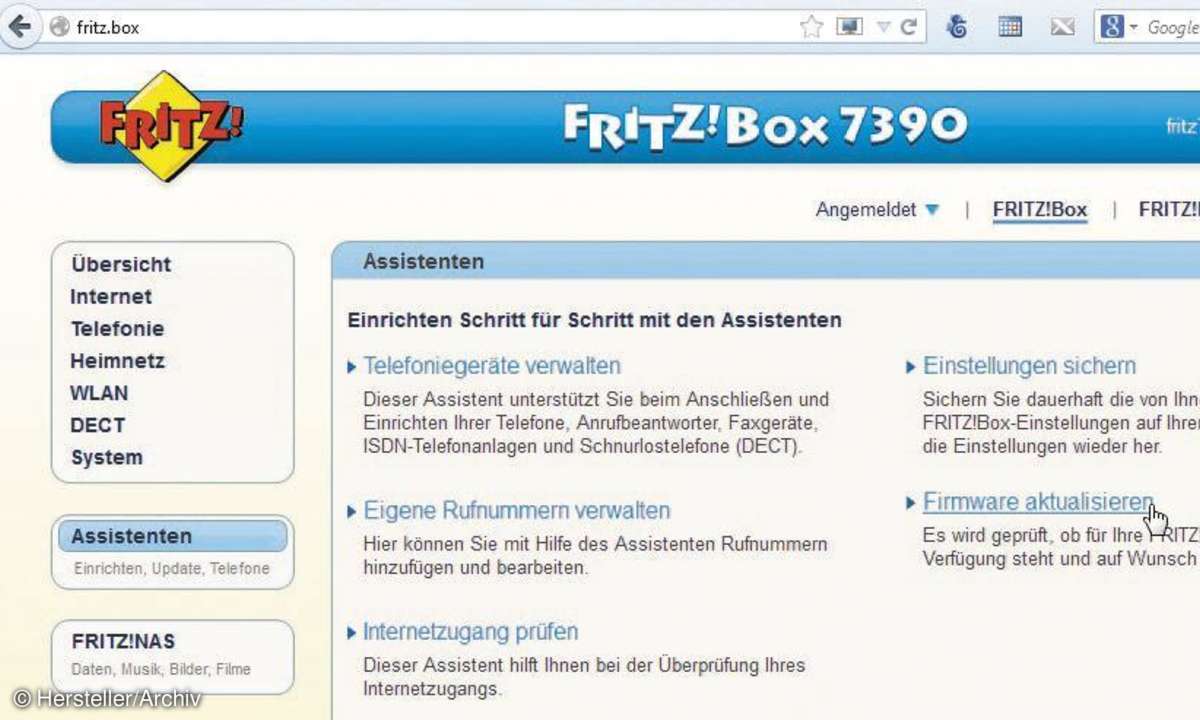This screenshot has height=720, width=1200.
Task: Click the 'Daten, Musik, Bilder, Filme' subtitle
Action: click(x=161, y=669)
